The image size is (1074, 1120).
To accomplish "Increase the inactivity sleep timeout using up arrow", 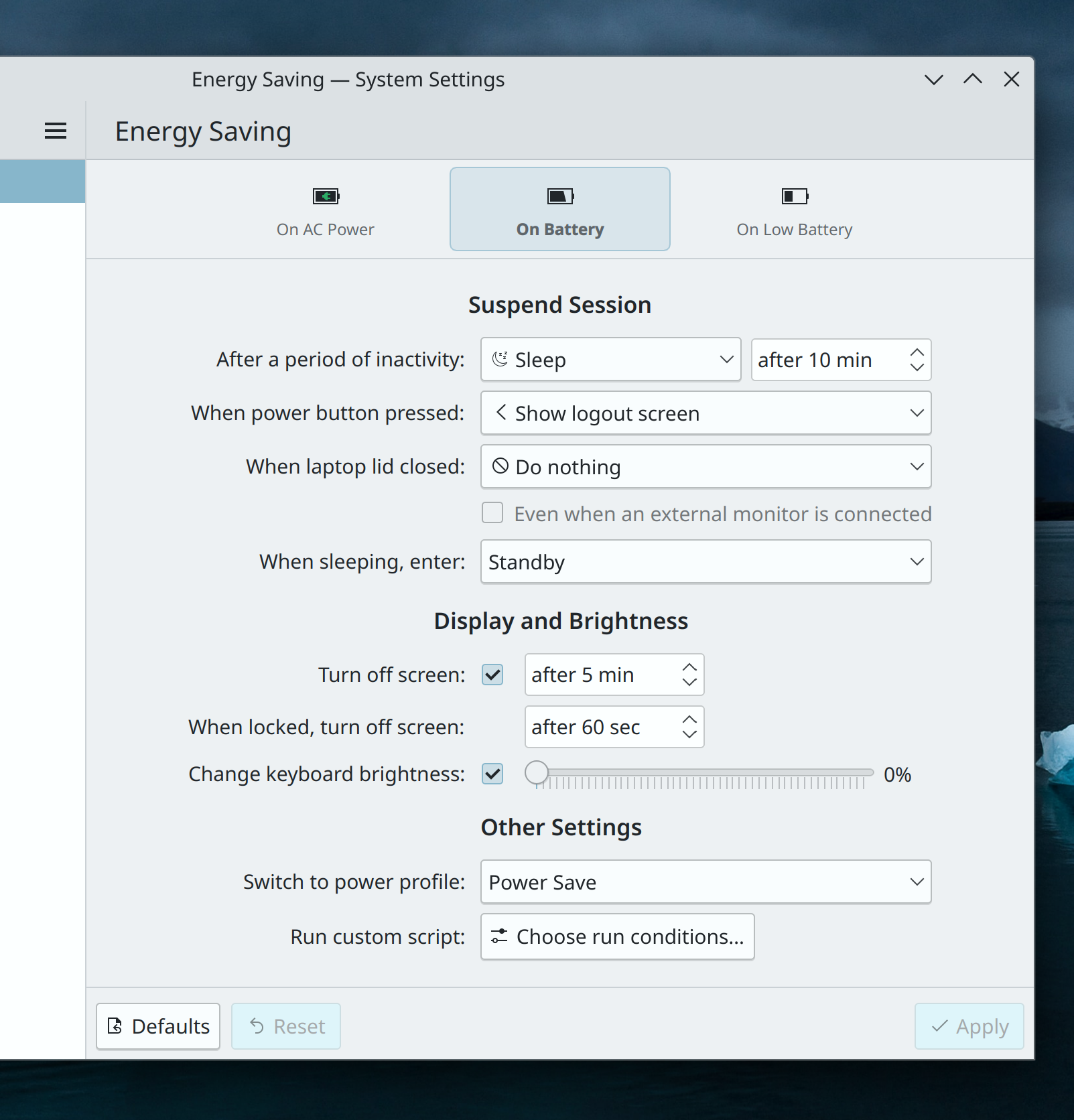I will click(917, 352).
